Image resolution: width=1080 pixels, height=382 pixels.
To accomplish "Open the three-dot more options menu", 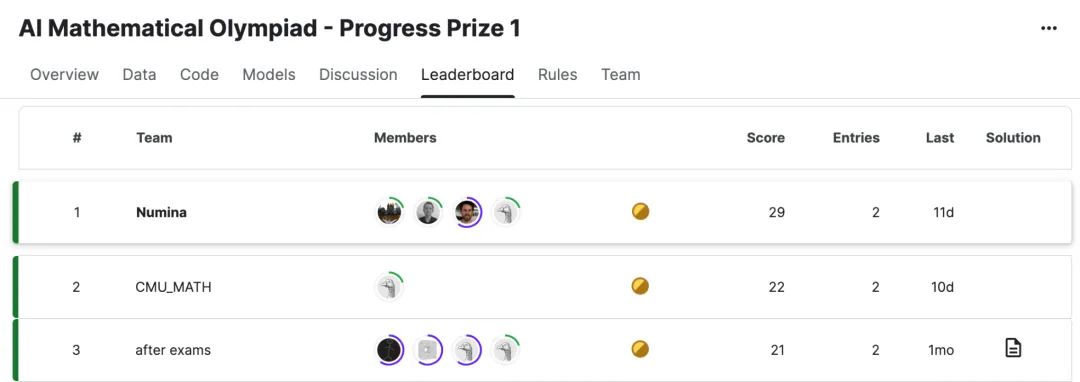I will pyautogui.click(x=1048, y=28).
